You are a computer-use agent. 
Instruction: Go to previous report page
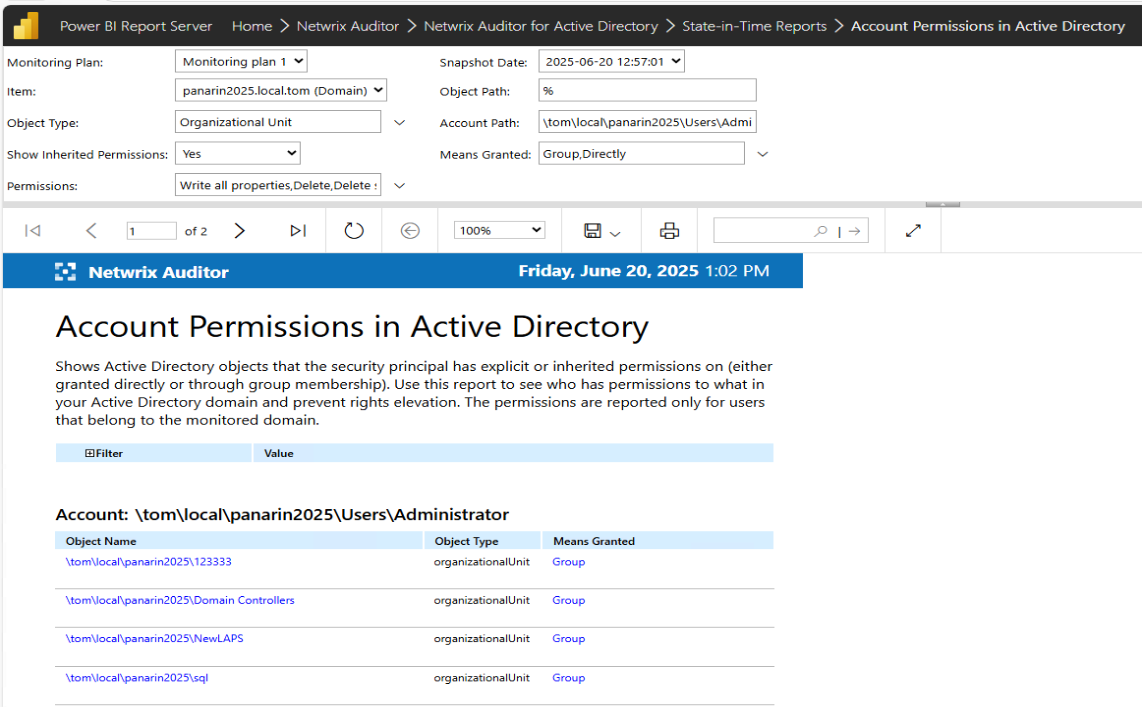pyautogui.click(x=91, y=231)
